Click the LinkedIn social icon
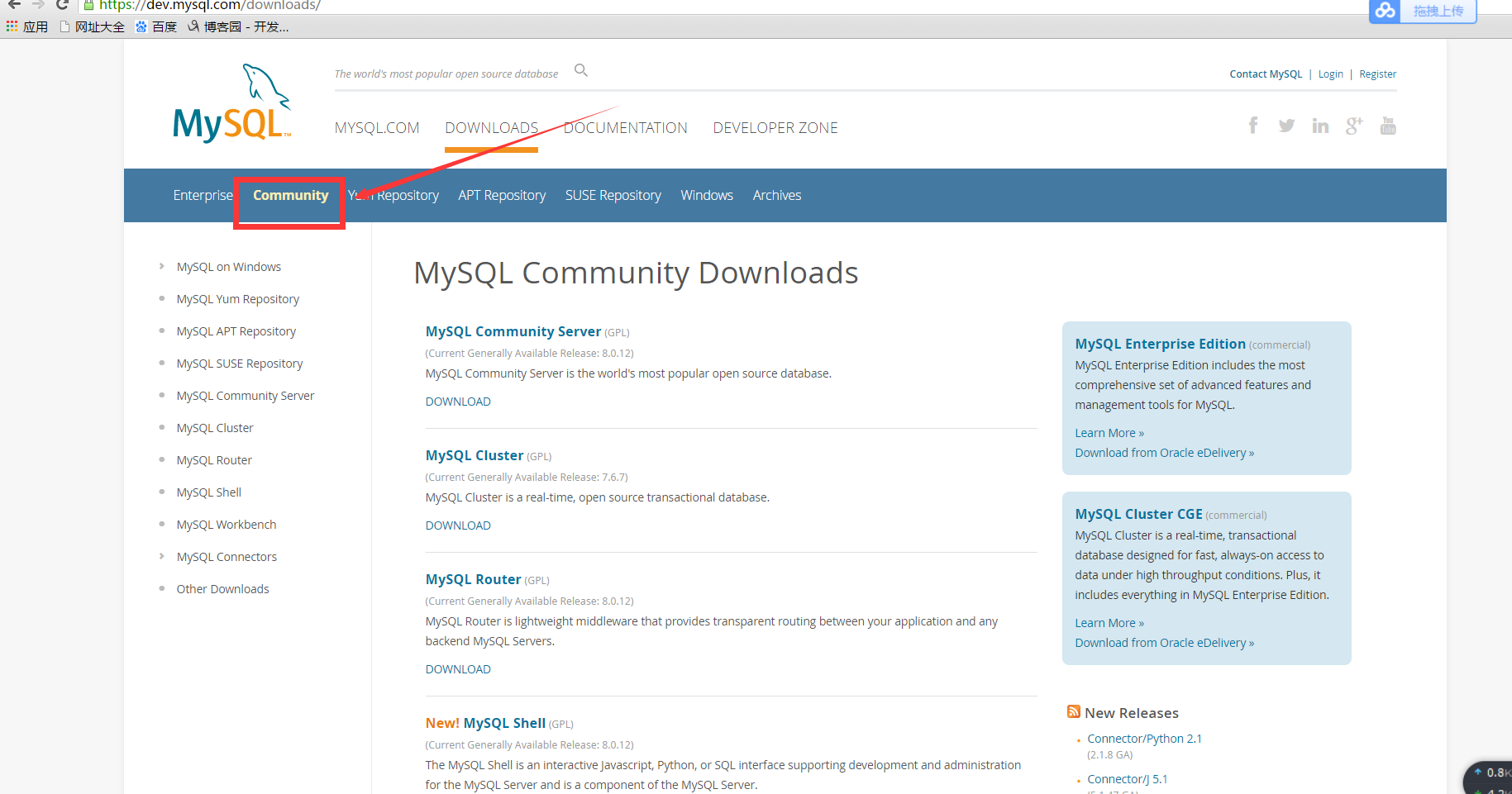Screen dimensions: 1512x794 click(1320, 126)
